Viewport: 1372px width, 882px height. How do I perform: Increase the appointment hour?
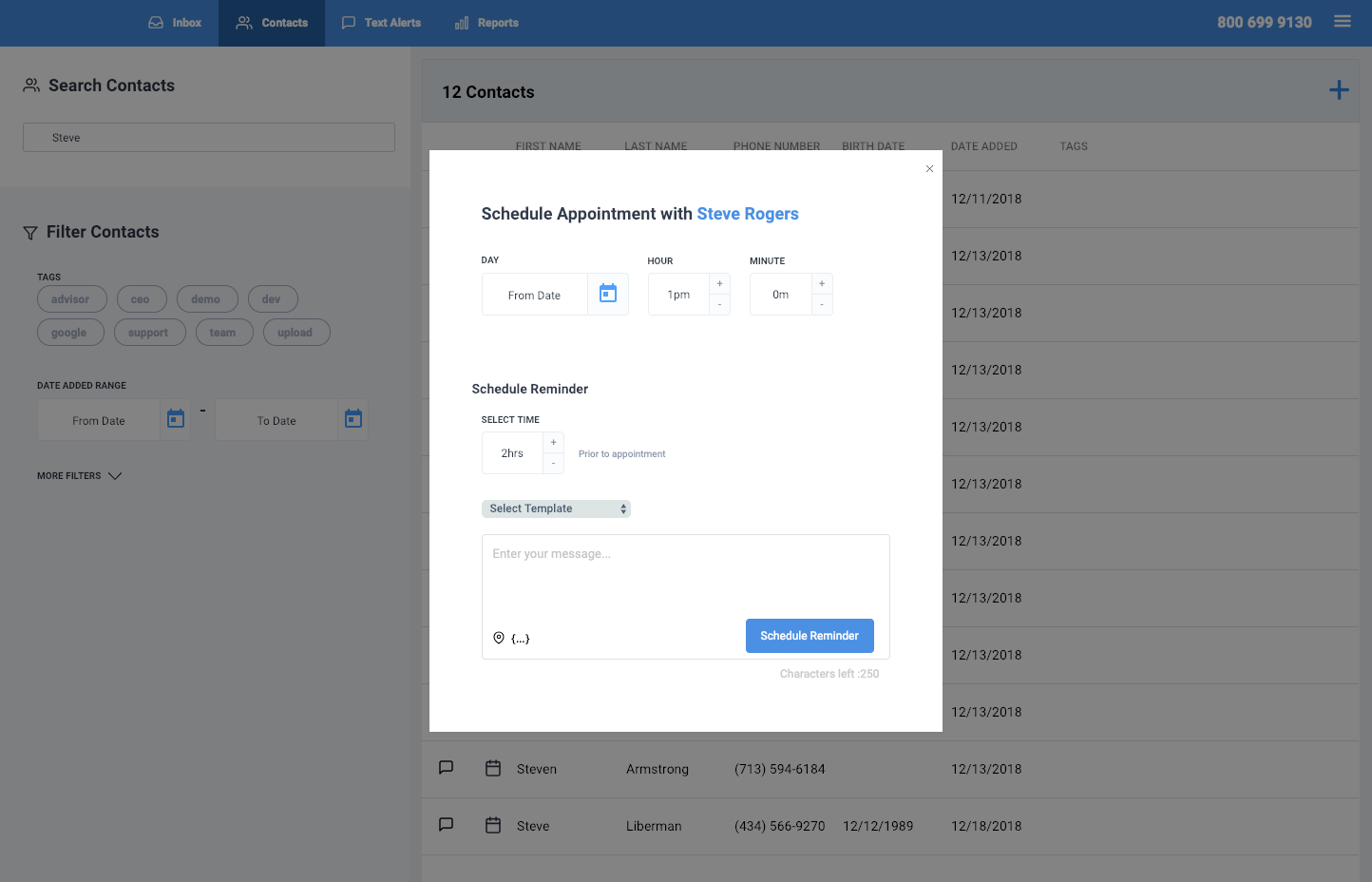[x=719, y=284]
